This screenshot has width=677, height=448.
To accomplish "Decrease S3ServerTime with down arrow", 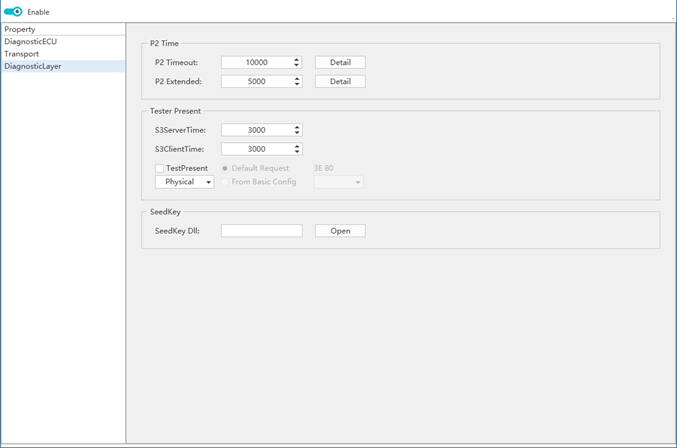I will [296, 133].
